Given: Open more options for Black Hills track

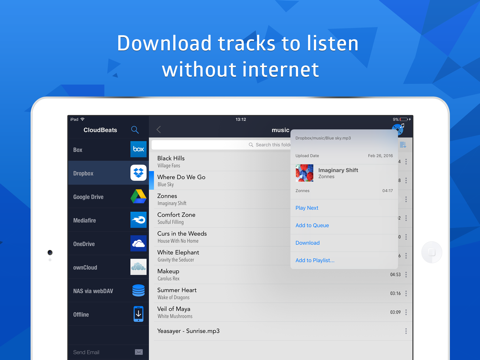Looking at the screenshot, I should [x=406, y=162].
